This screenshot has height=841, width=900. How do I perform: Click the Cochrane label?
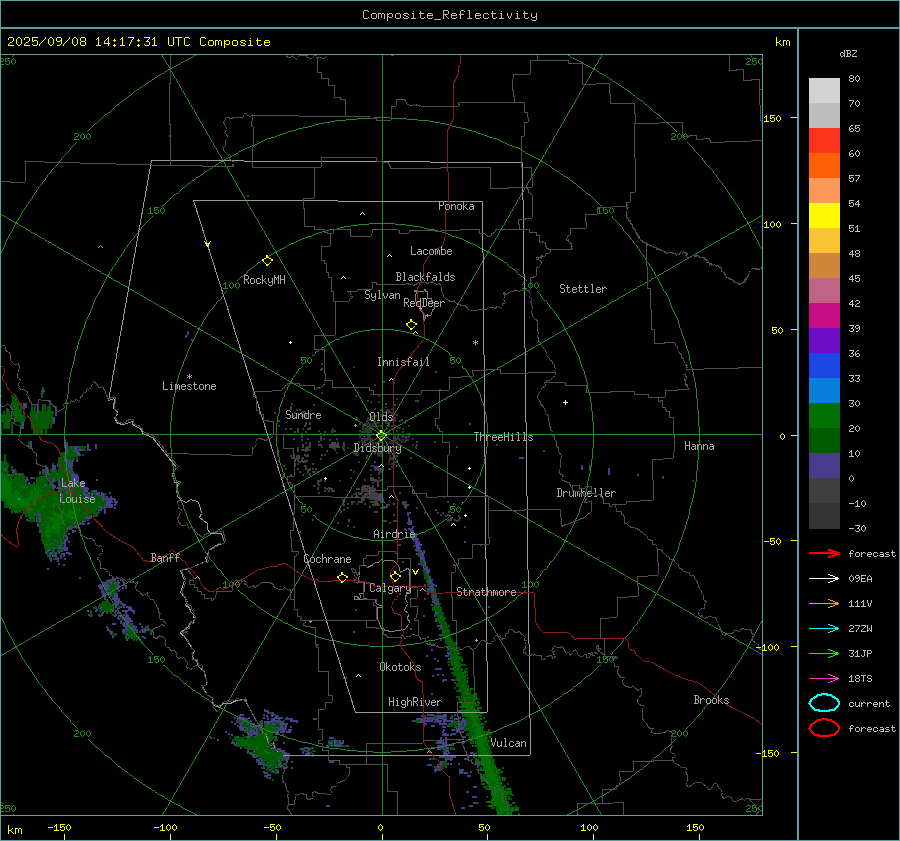(327, 559)
